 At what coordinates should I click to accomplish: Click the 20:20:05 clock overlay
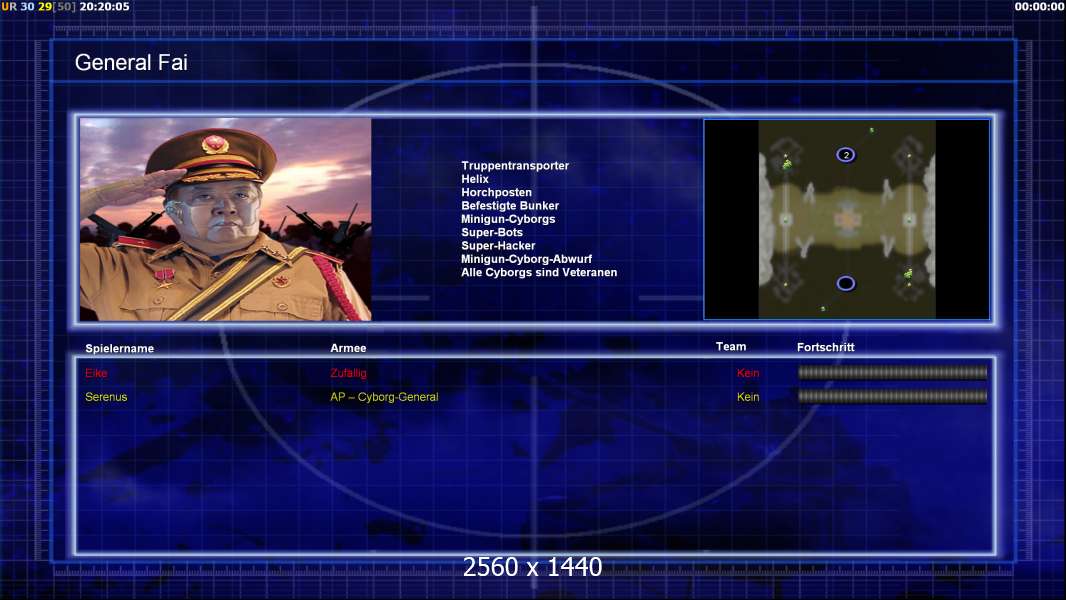click(104, 6)
